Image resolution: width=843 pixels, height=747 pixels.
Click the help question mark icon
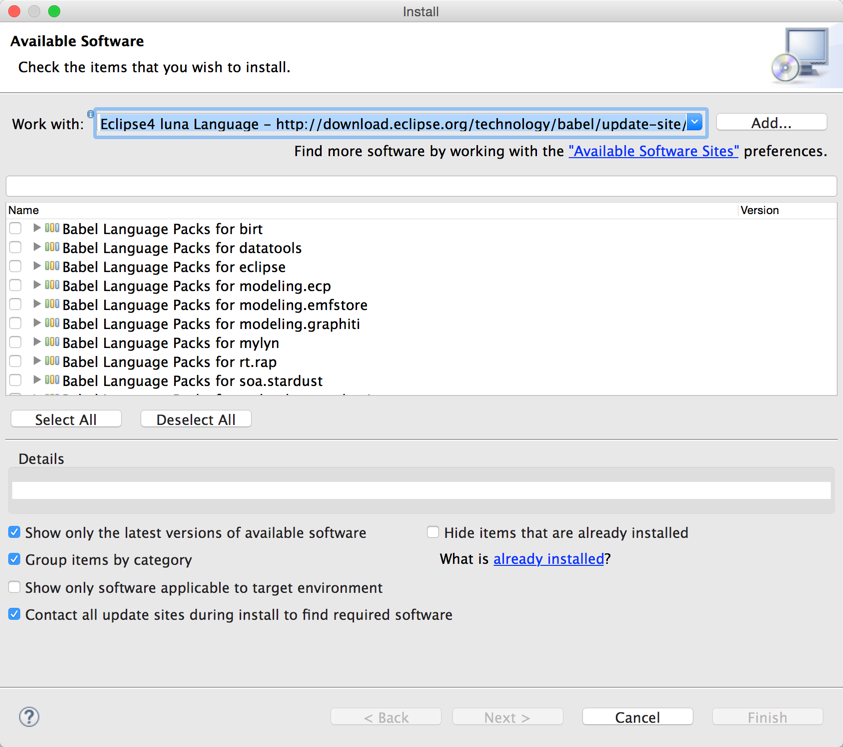(29, 717)
